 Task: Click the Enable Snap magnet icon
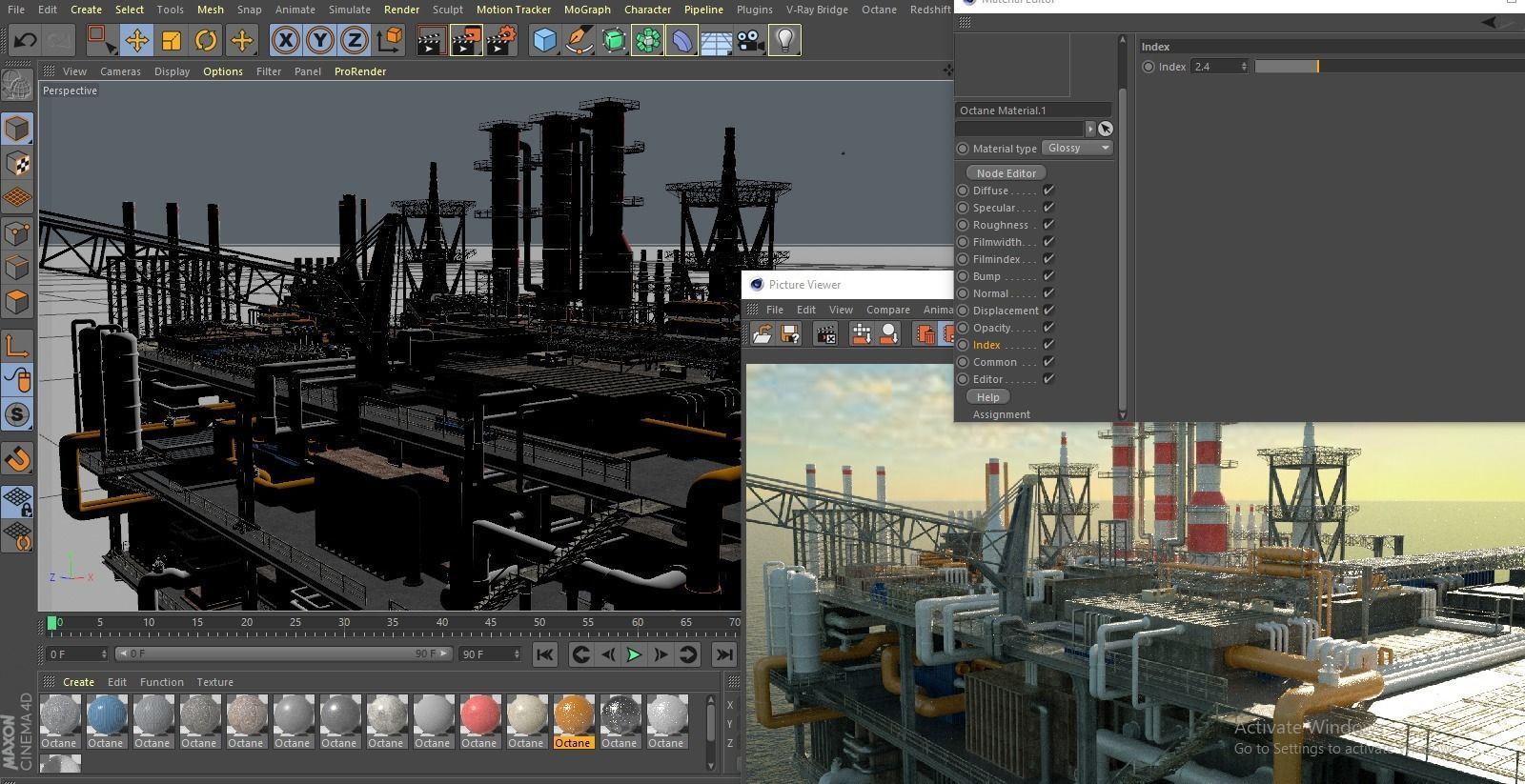click(17, 460)
